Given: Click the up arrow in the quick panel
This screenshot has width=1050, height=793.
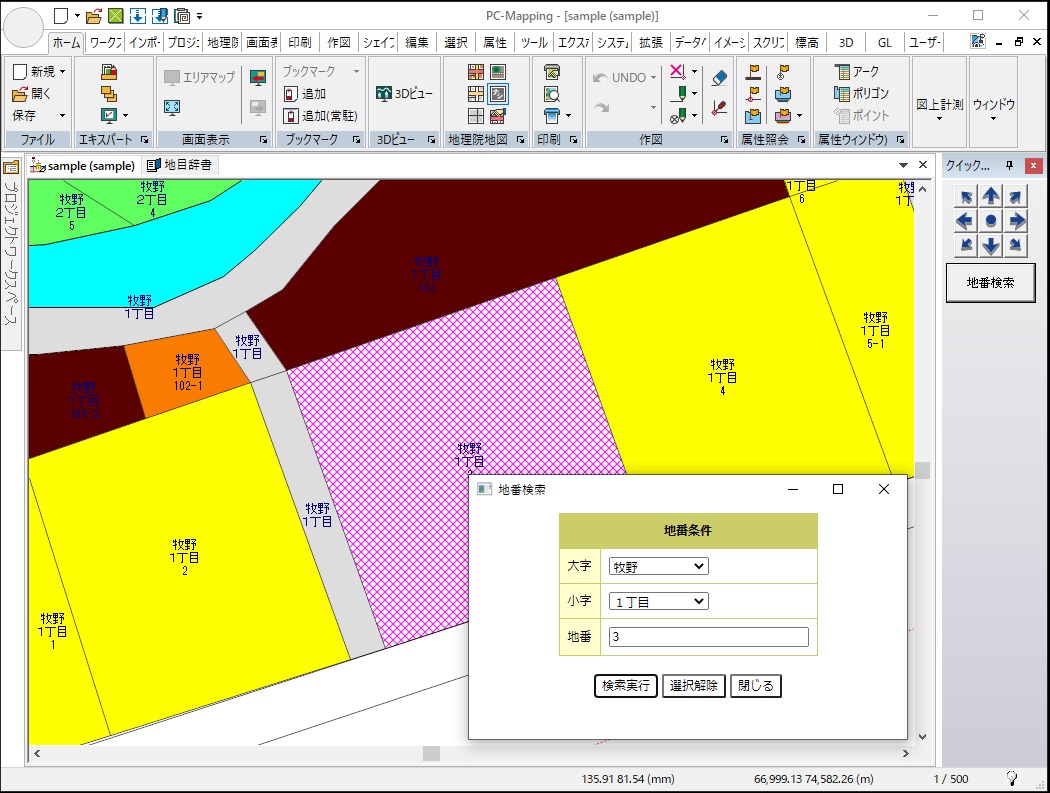Looking at the screenshot, I should 991,196.
